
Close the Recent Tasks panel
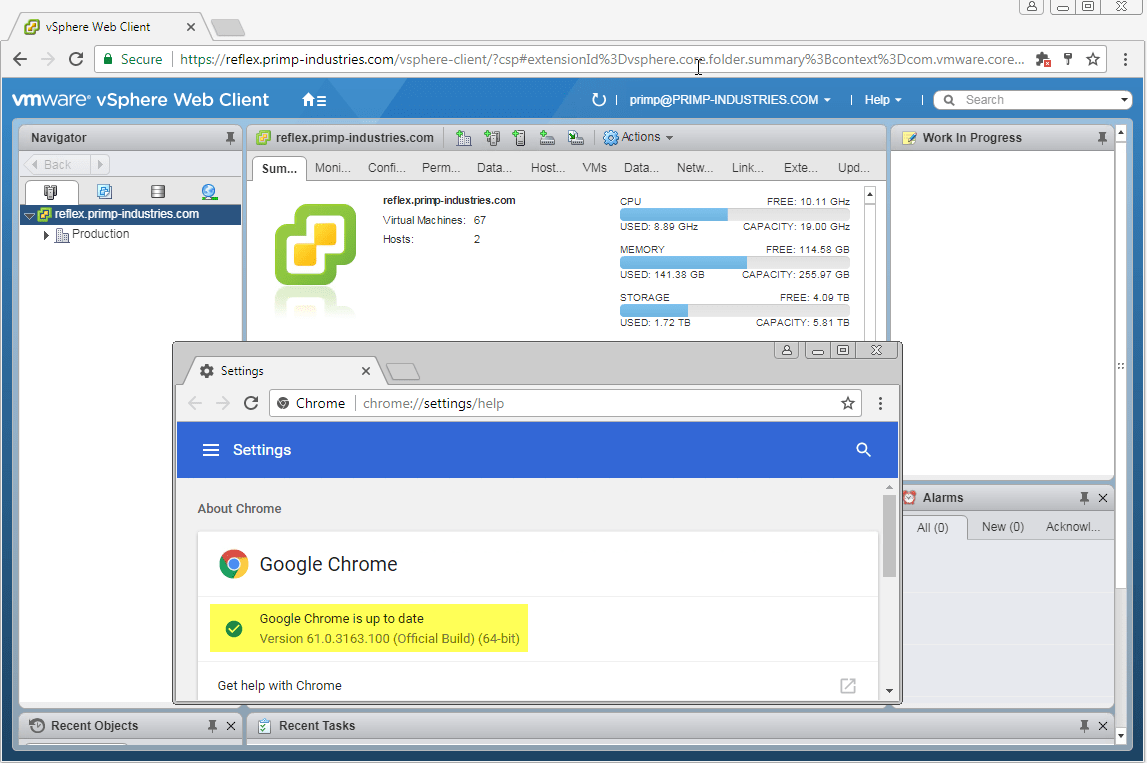coord(1102,726)
